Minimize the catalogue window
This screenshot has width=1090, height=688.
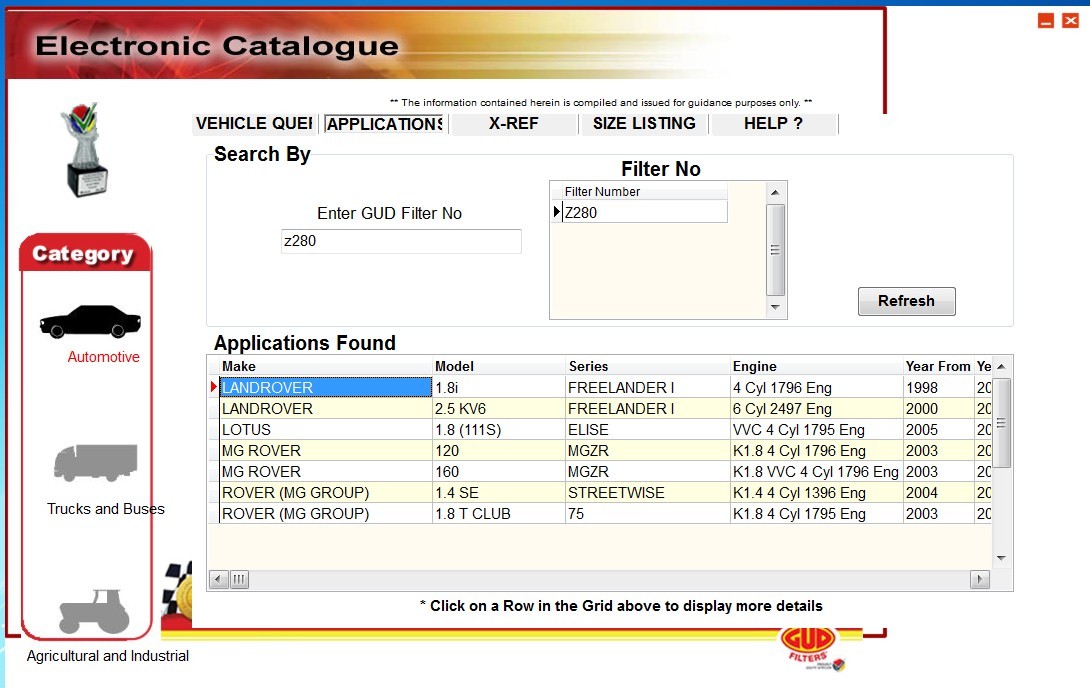(x=1046, y=21)
